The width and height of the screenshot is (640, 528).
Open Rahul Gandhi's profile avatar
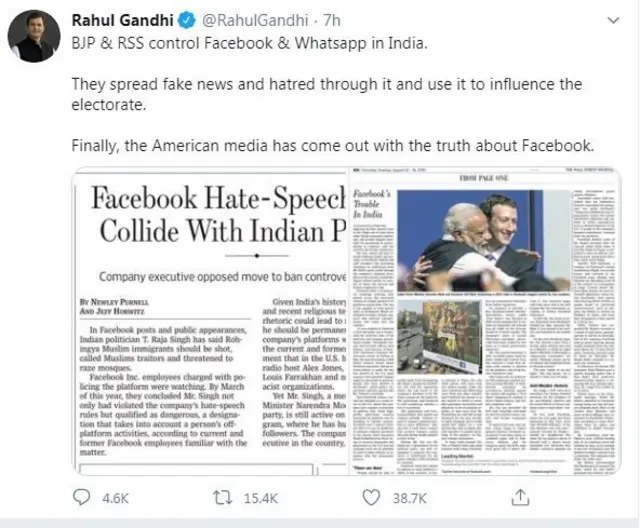[34, 37]
